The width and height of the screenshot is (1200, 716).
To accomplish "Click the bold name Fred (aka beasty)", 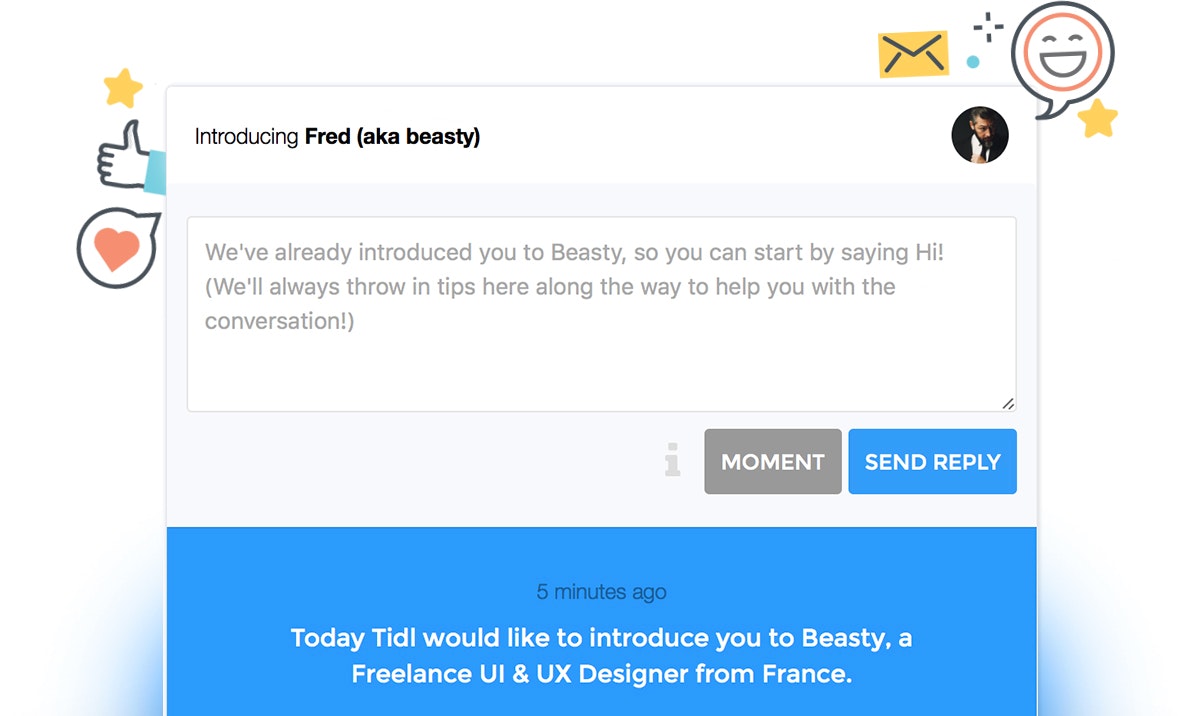I will tap(392, 136).
